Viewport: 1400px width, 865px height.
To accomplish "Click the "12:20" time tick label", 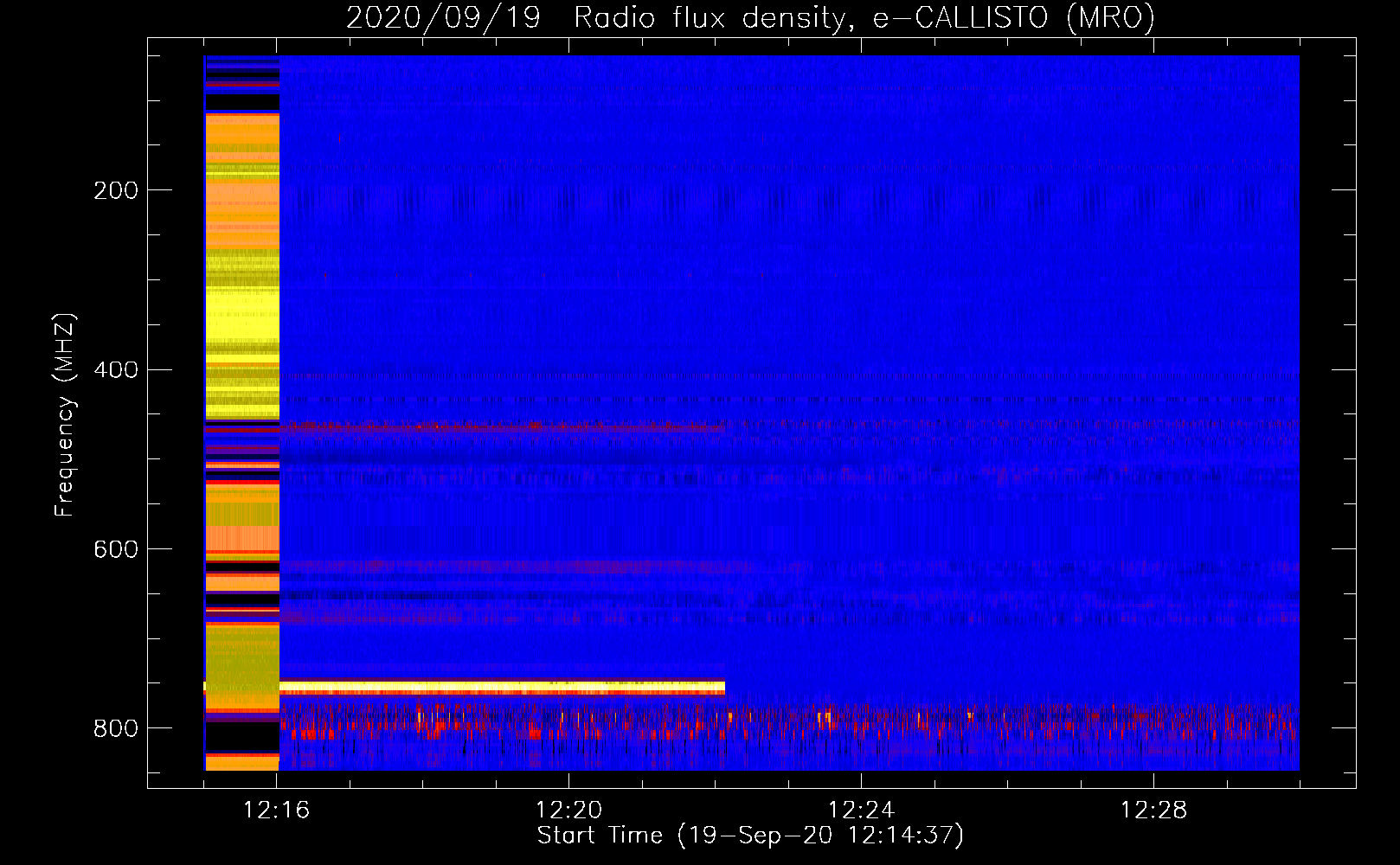I will coord(568,810).
